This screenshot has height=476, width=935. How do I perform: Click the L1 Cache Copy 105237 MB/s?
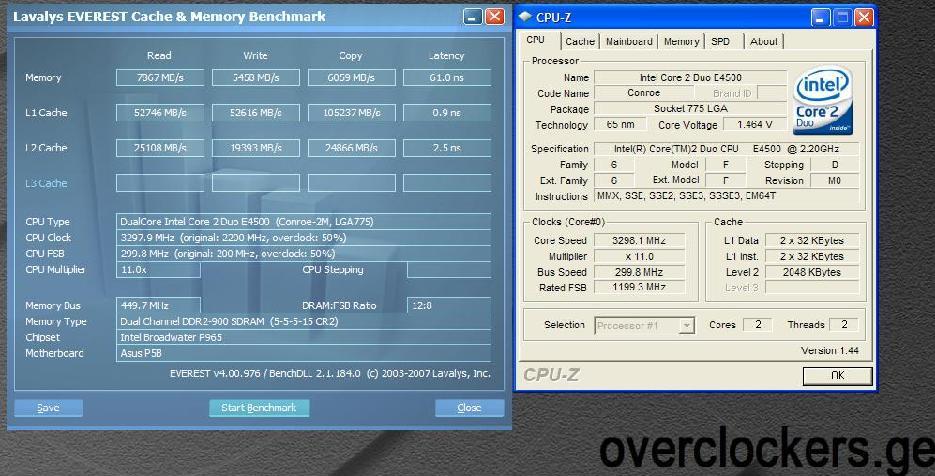[351, 113]
